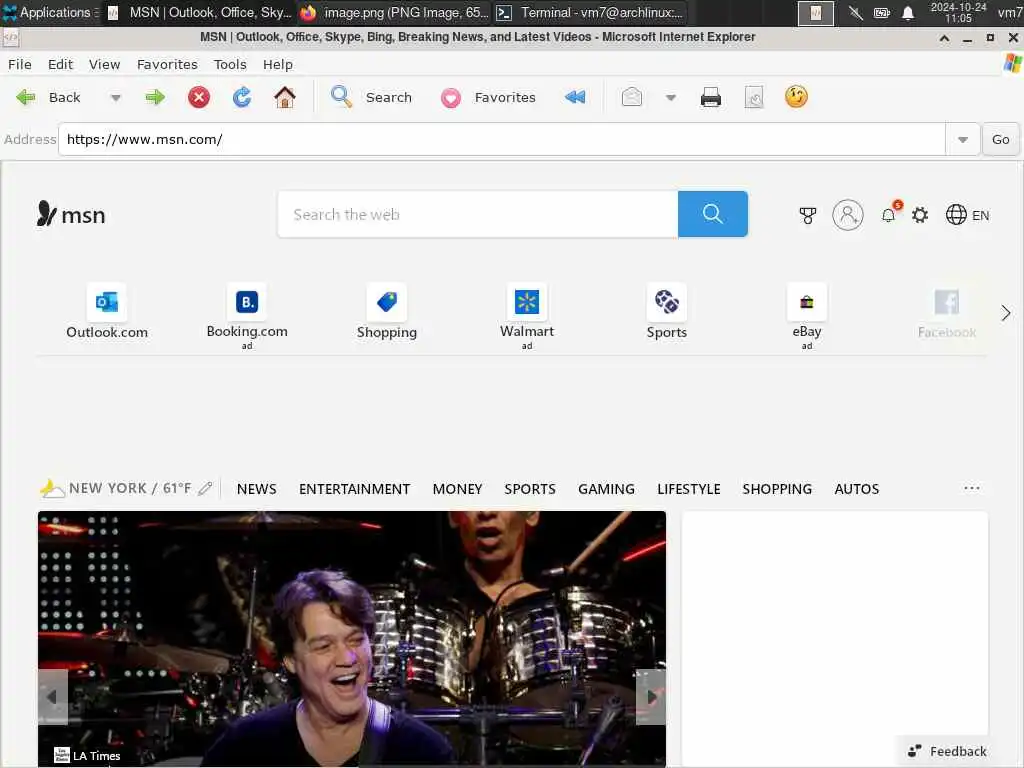Select the AUTOS tab
This screenshot has width=1024, height=768.
[x=856, y=488]
